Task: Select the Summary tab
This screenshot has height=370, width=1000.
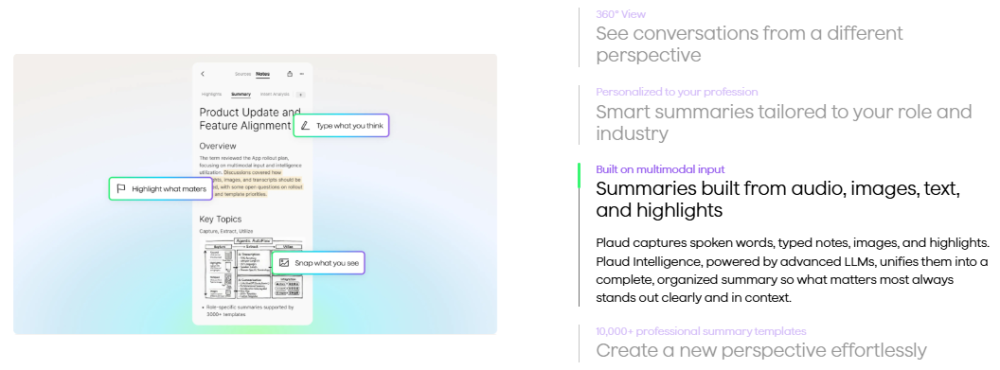Action: click(241, 94)
